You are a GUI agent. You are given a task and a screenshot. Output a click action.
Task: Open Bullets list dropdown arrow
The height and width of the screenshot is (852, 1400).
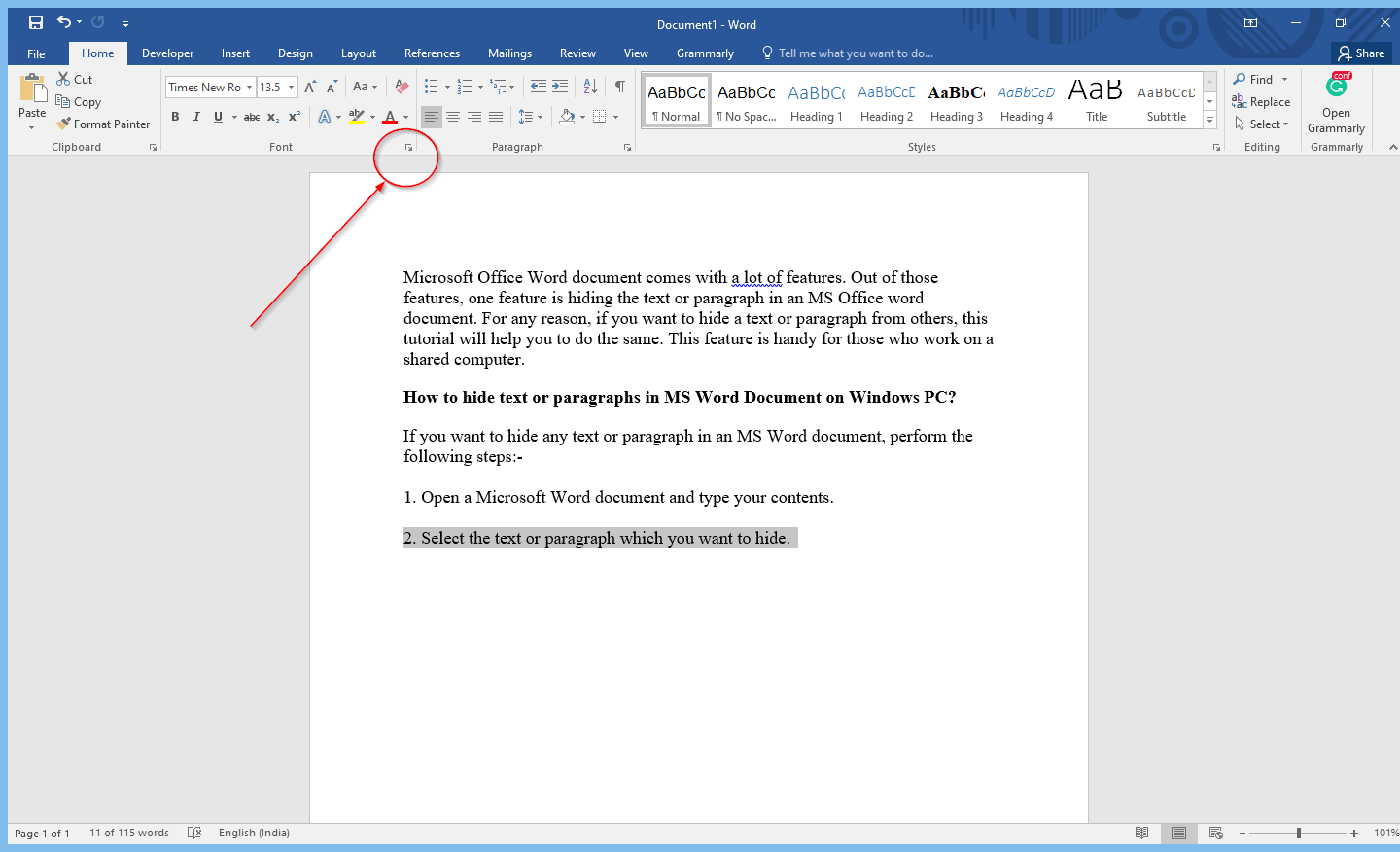[447, 88]
